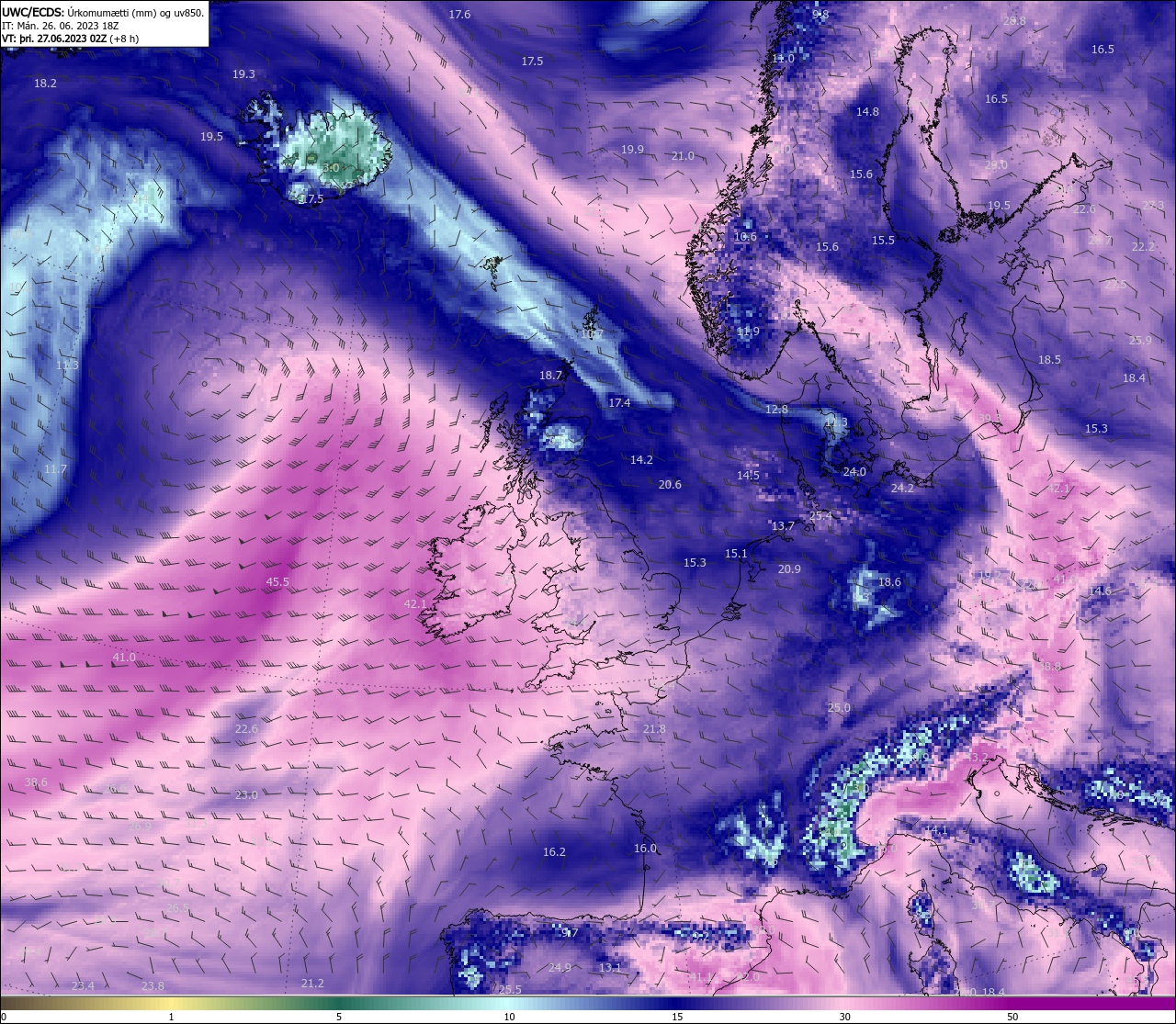Viewport: 1176px width, 1024px height.
Task: Select the color scale tick label 50
Action: tap(1012, 1018)
